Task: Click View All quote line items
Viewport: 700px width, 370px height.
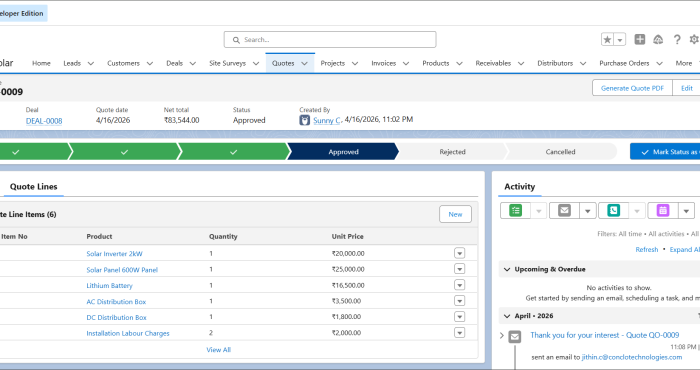Action: 218,349
